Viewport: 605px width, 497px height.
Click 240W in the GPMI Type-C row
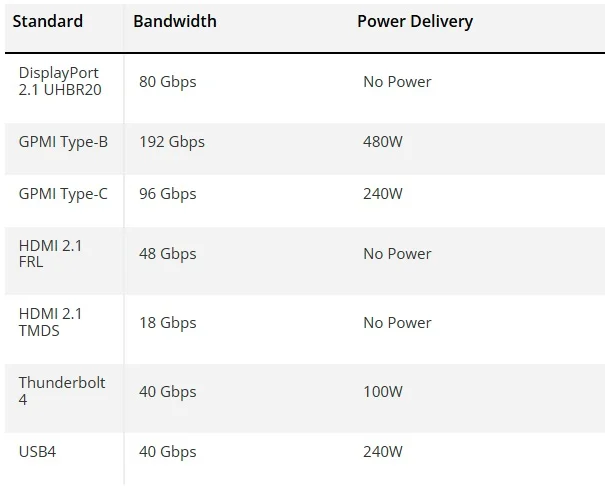click(x=383, y=194)
